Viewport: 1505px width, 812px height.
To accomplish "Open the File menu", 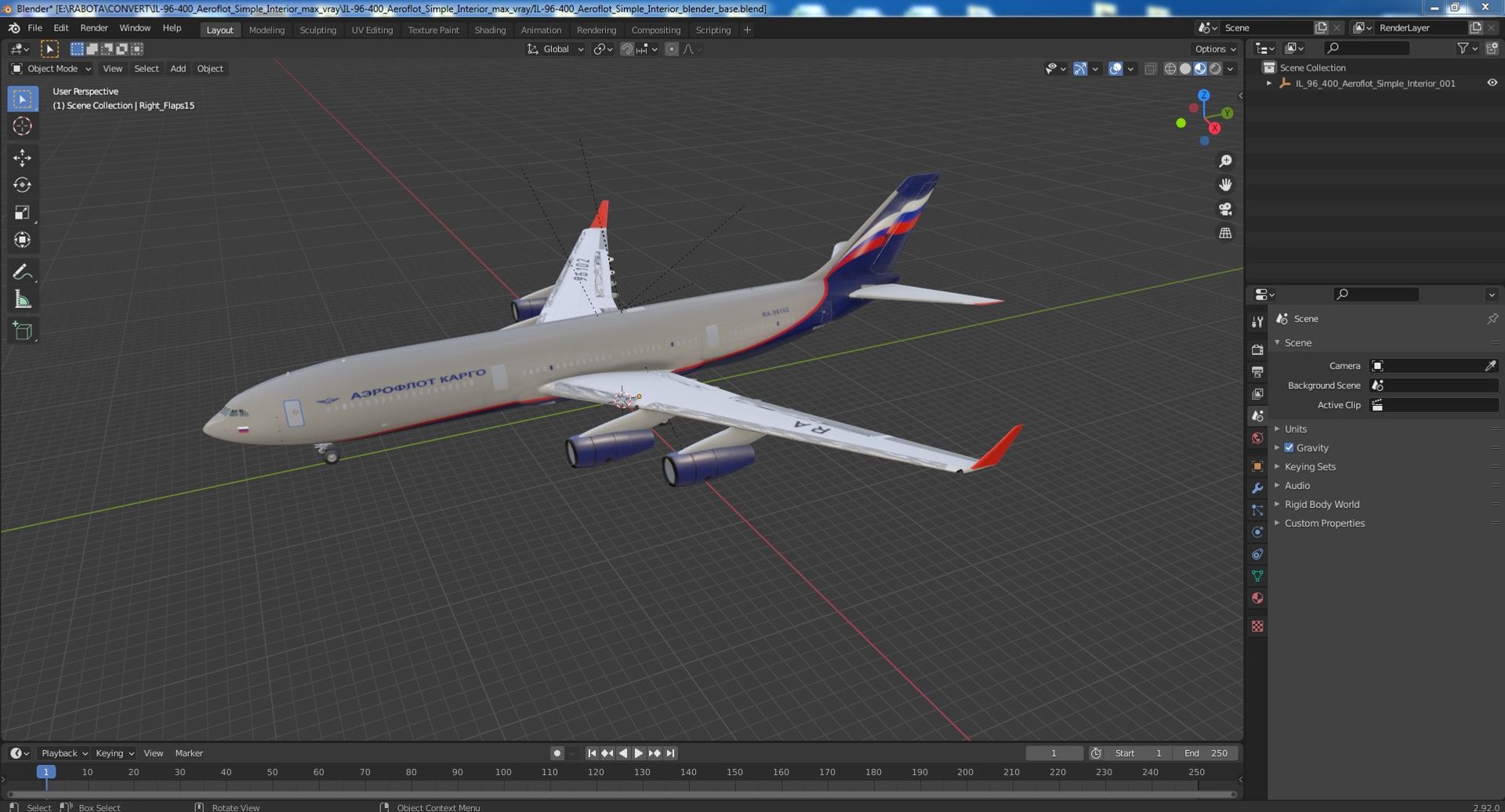I will [35, 27].
